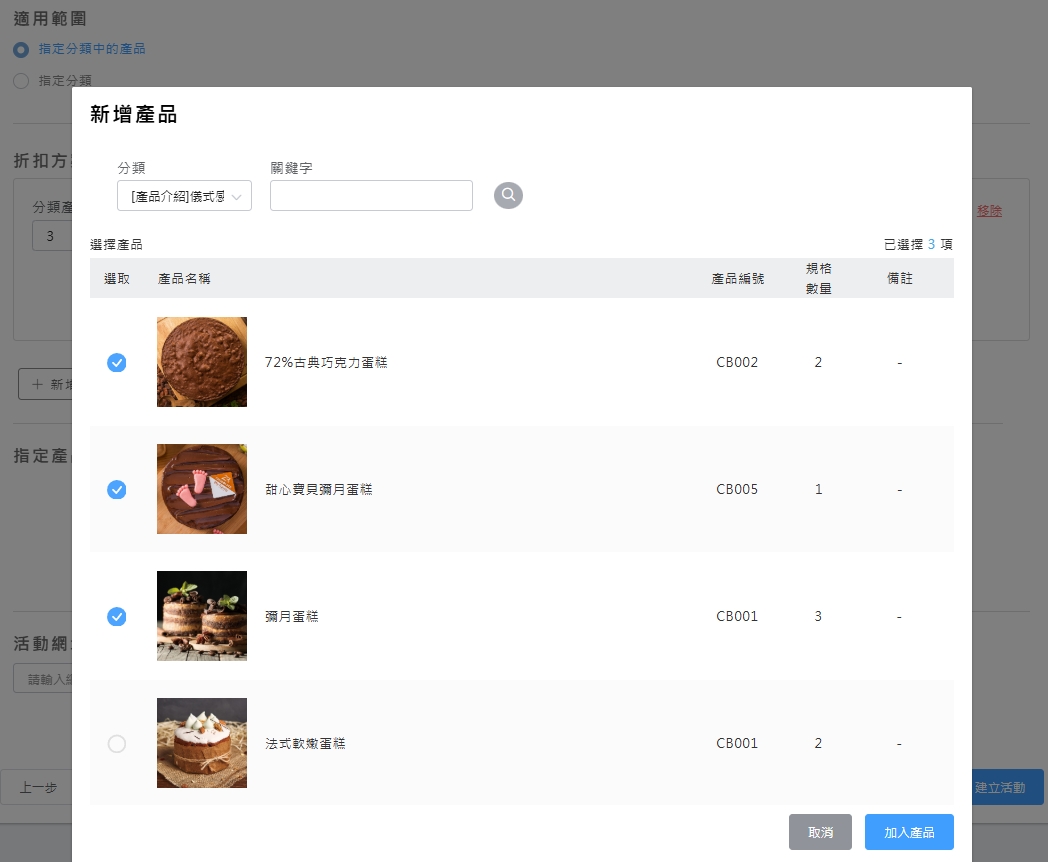Image resolution: width=1048 pixels, height=862 pixels.
Task: Click the 移除 remove link
Action: click(x=989, y=211)
